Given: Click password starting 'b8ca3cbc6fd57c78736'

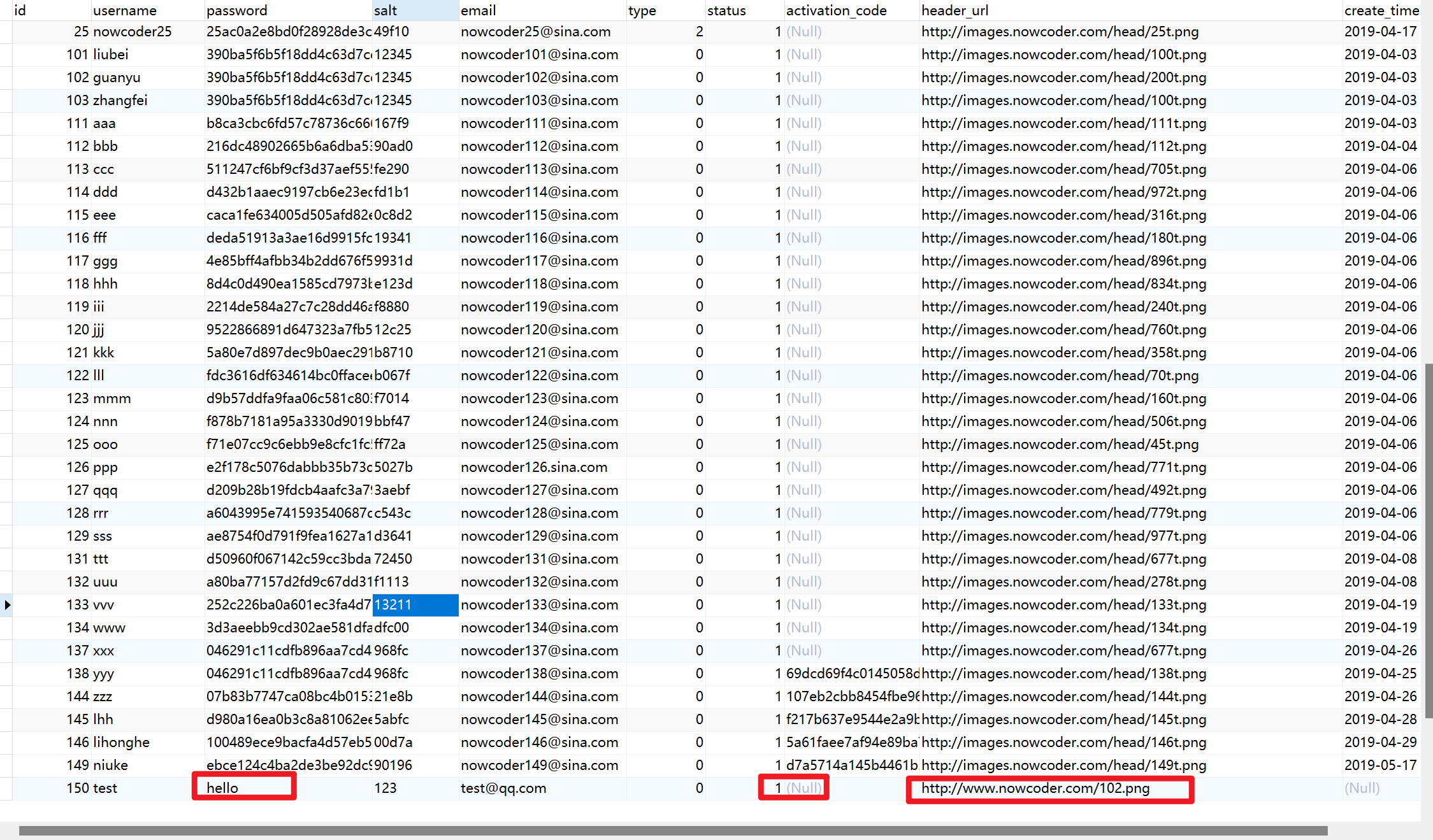Looking at the screenshot, I should coord(289,124).
